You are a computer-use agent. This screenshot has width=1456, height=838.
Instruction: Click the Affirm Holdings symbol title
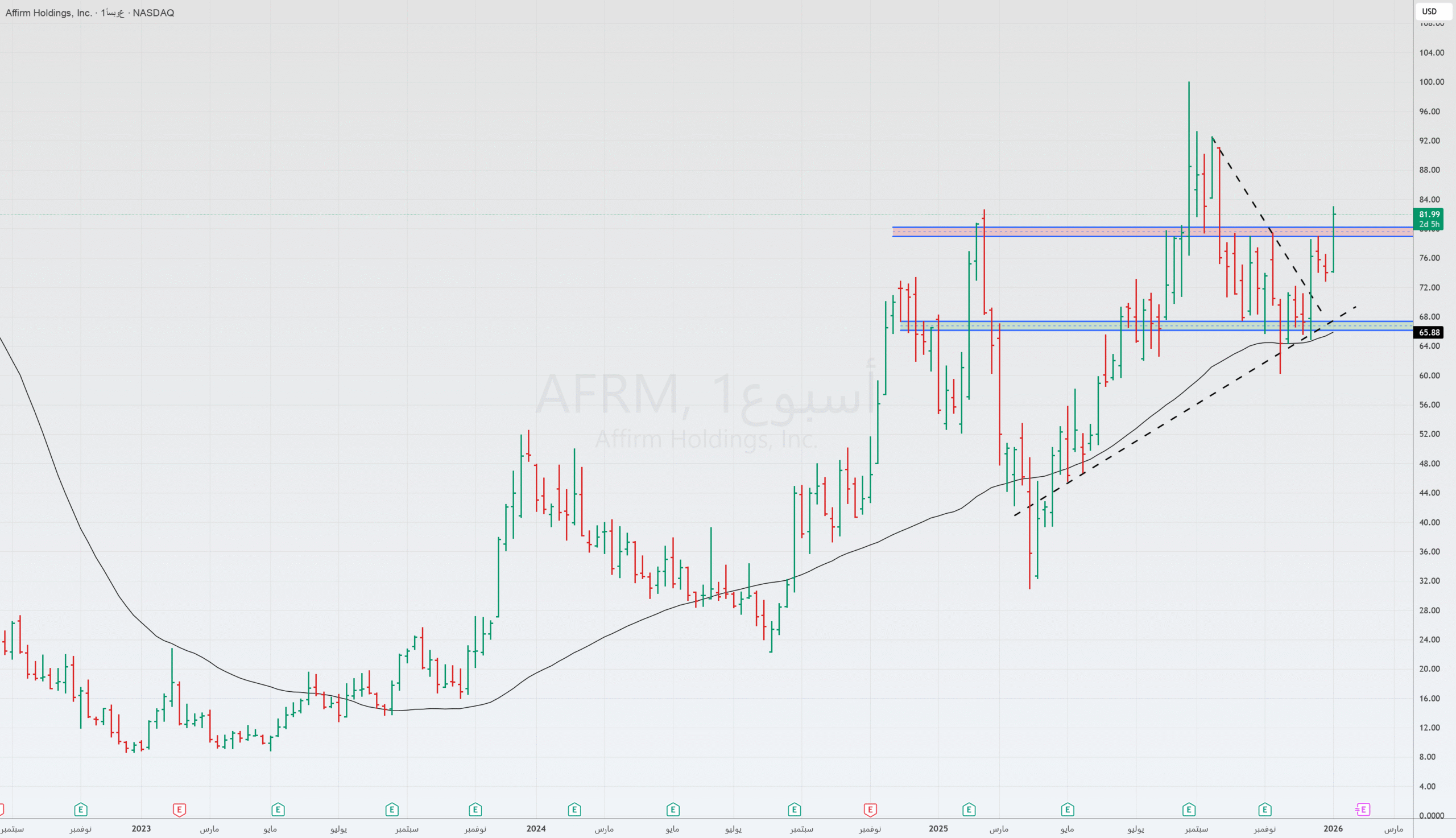tap(48, 13)
